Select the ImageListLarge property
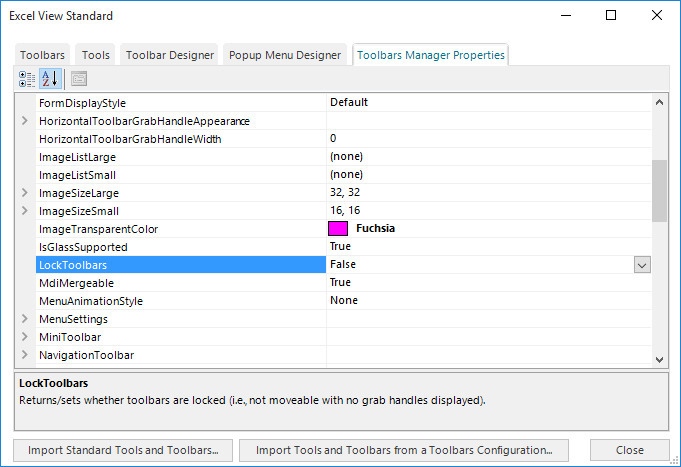The height and width of the screenshot is (467, 681). coord(77,157)
